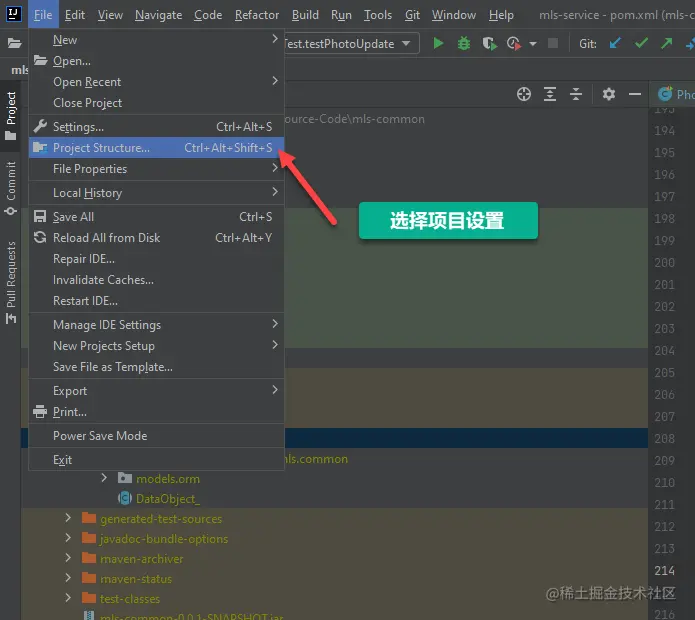The width and height of the screenshot is (695, 620).
Task: Open the Window menu
Action: [454, 15]
